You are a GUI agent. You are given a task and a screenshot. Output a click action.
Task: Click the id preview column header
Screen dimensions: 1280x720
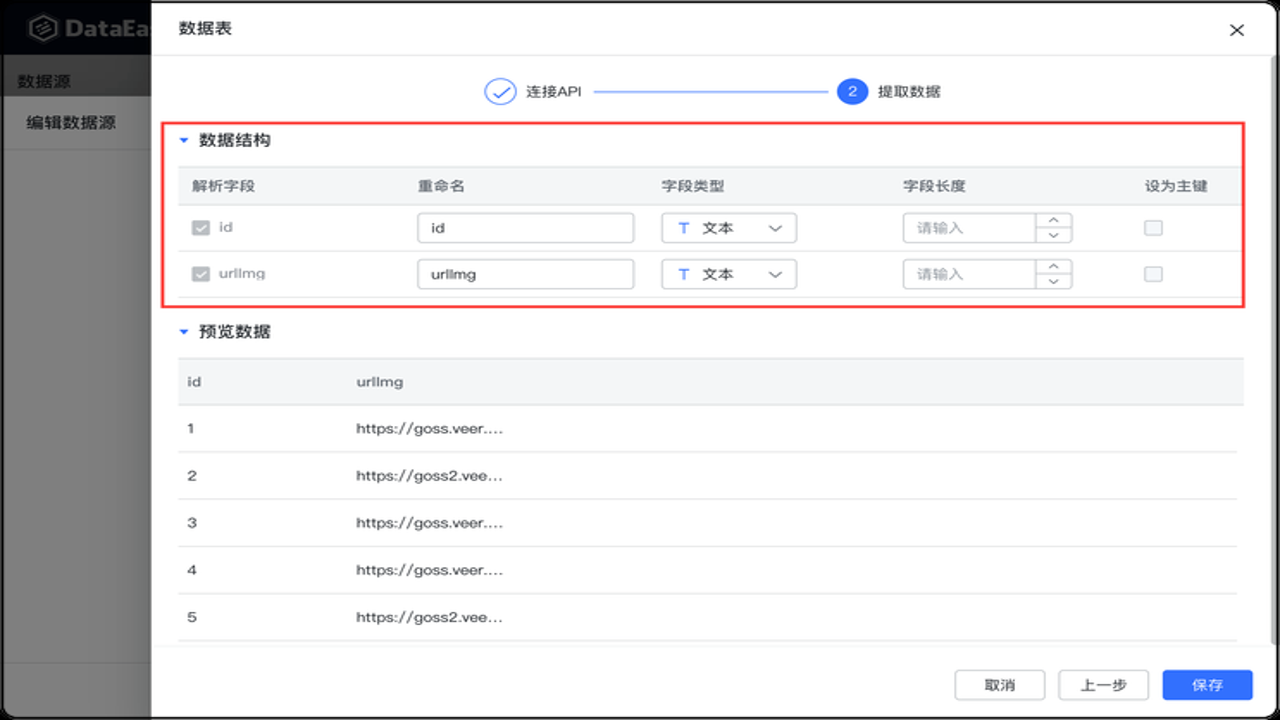click(194, 382)
